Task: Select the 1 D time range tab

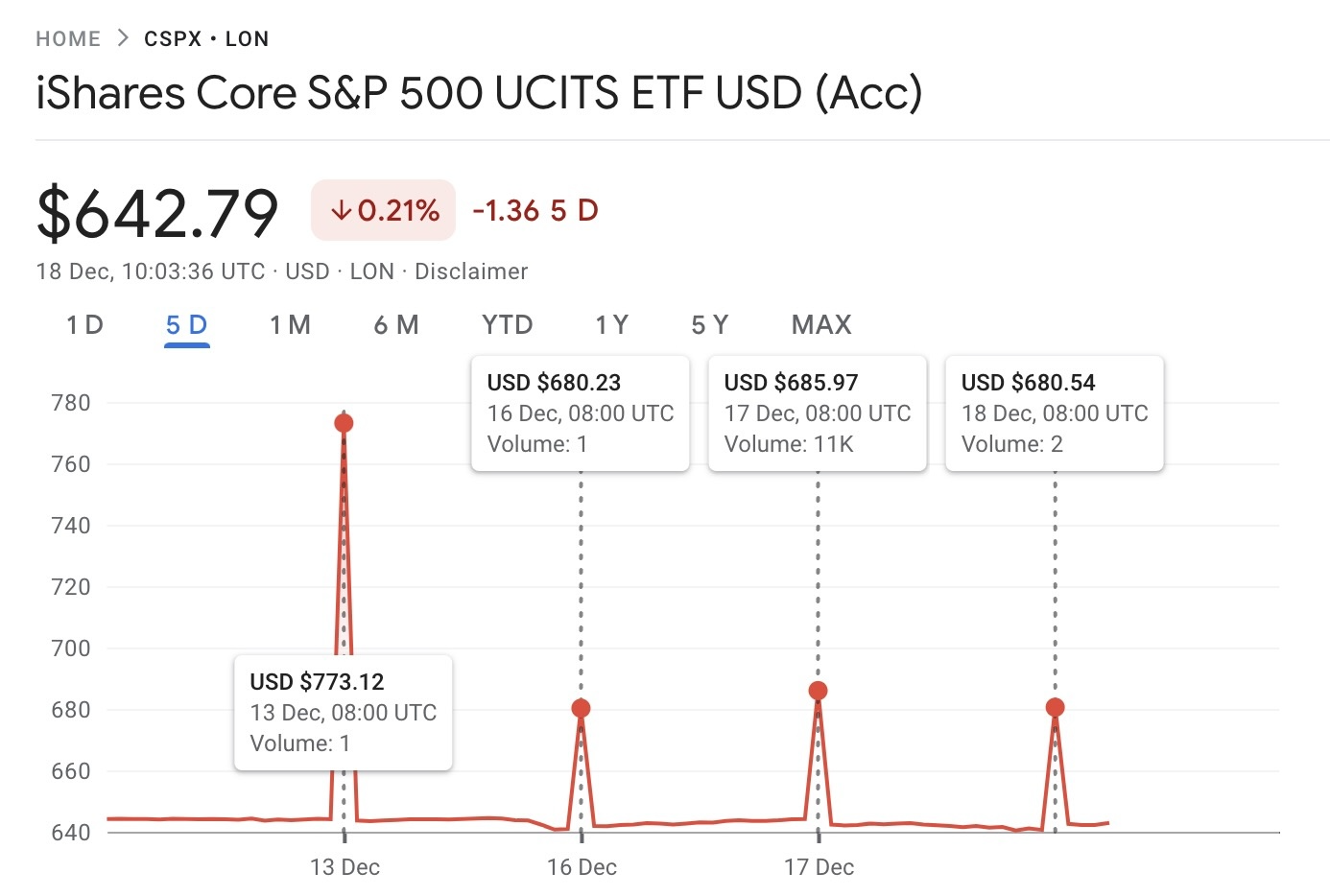Action: tap(84, 325)
